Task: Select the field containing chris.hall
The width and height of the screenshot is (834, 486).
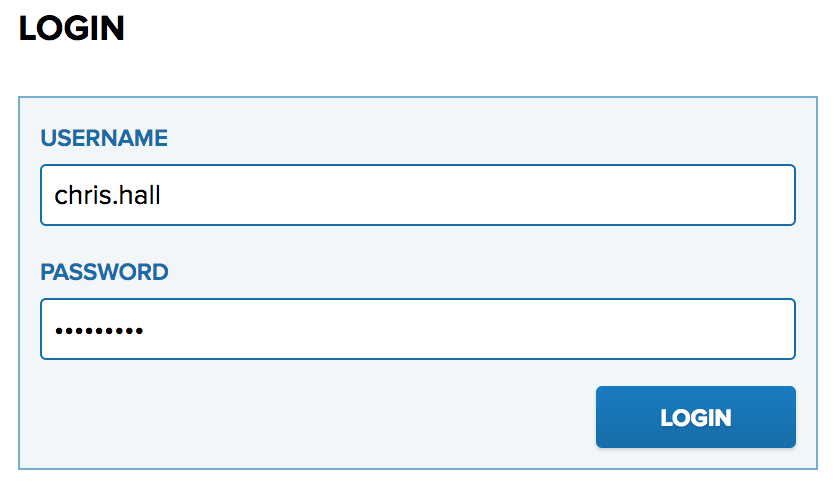Action: [x=418, y=195]
